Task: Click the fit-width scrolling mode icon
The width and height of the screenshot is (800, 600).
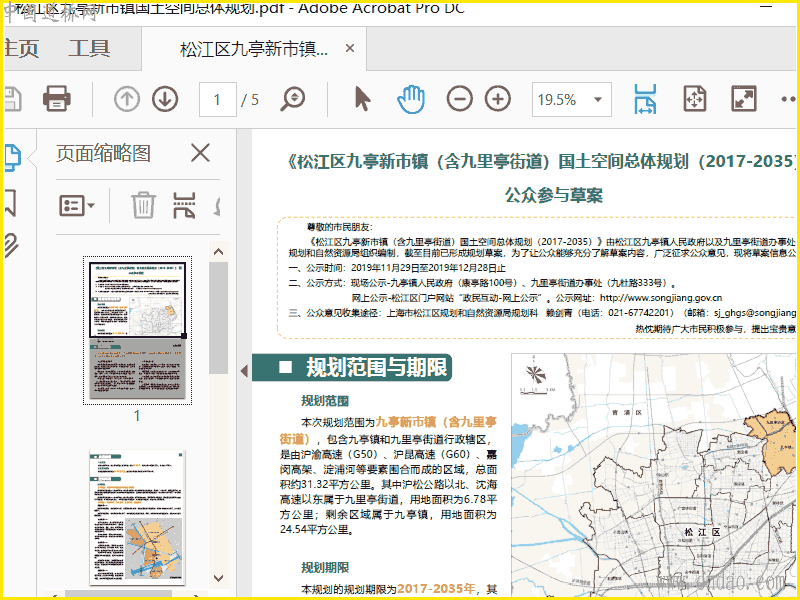Action: (x=646, y=99)
